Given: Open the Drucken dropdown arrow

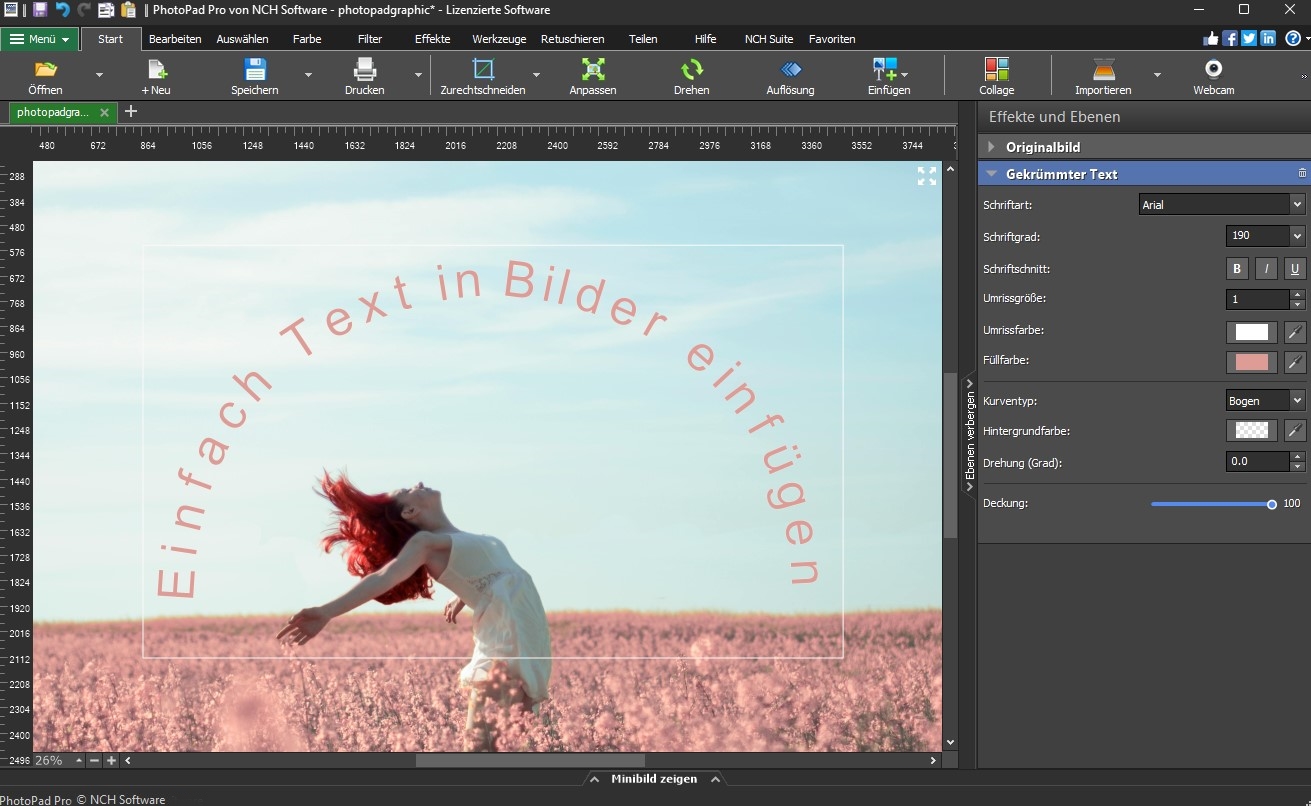Looking at the screenshot, I should click(418, 75).
